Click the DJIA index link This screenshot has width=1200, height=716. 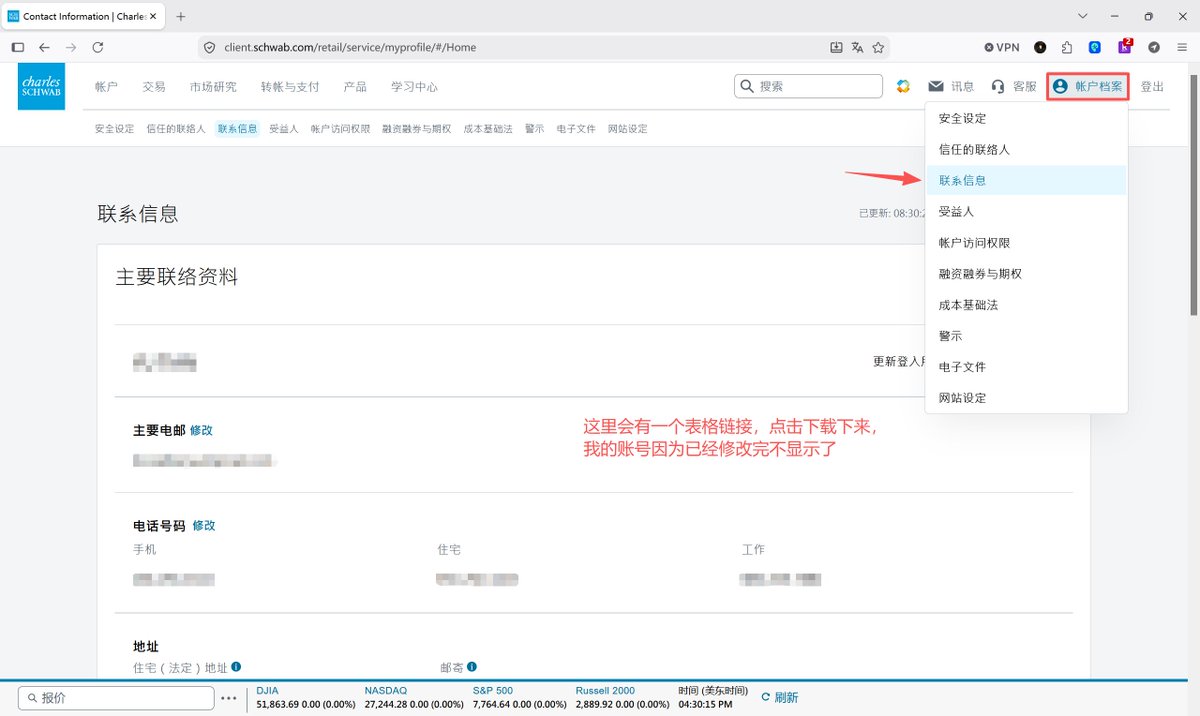268,691
